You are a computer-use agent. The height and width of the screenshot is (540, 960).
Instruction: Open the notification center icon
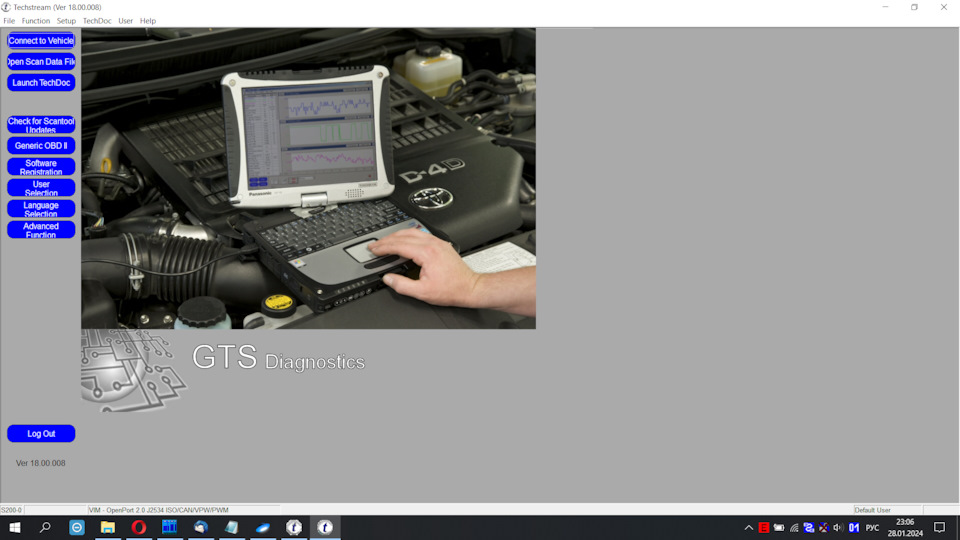tap(940, 528)
